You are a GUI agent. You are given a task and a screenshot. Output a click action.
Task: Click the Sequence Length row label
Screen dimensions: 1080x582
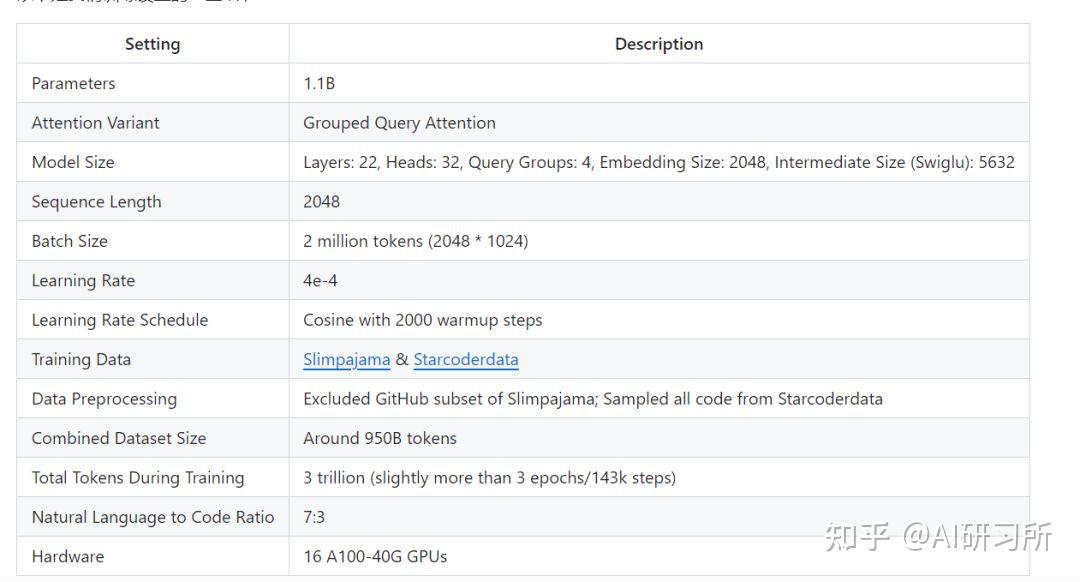click(x=96, y=202)
